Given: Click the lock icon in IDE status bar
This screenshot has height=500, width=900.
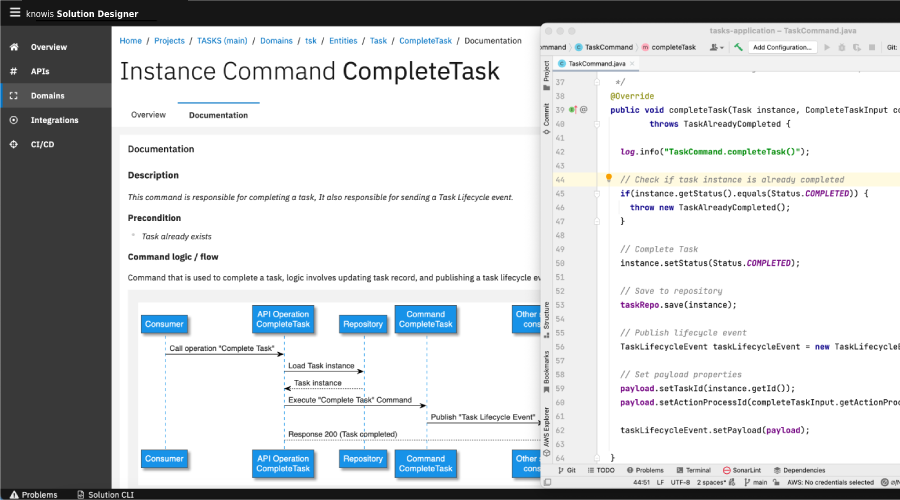Looking at the screenshot, I should pos(777,482).
